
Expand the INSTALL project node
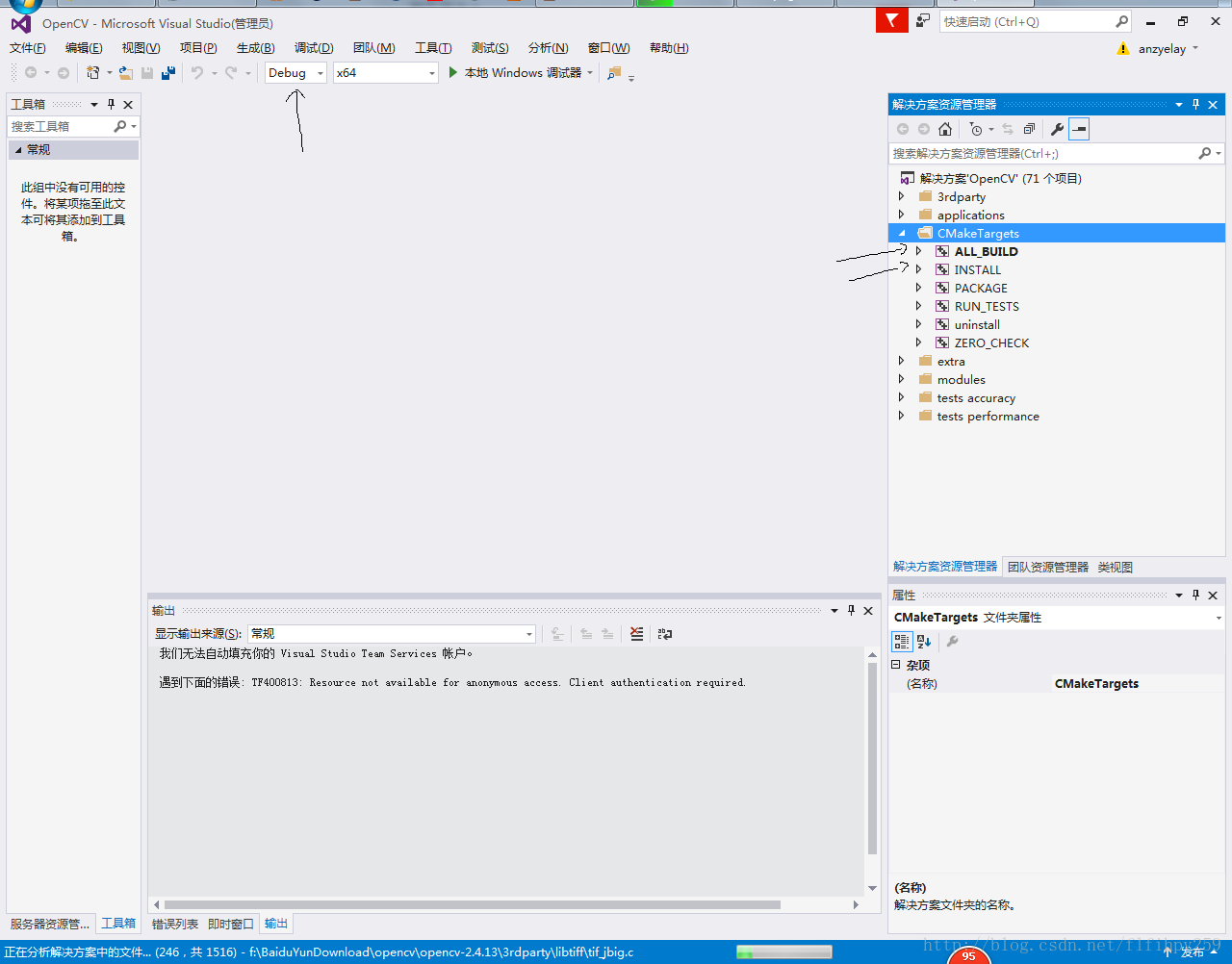point(919,269)
